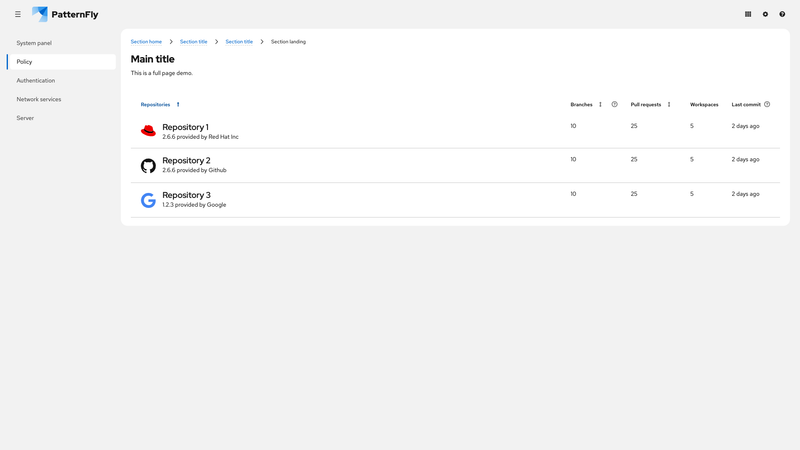This screenshot has width=800, height=450.
Task: Go to Network services section
Action: click(x=39, y=99)
